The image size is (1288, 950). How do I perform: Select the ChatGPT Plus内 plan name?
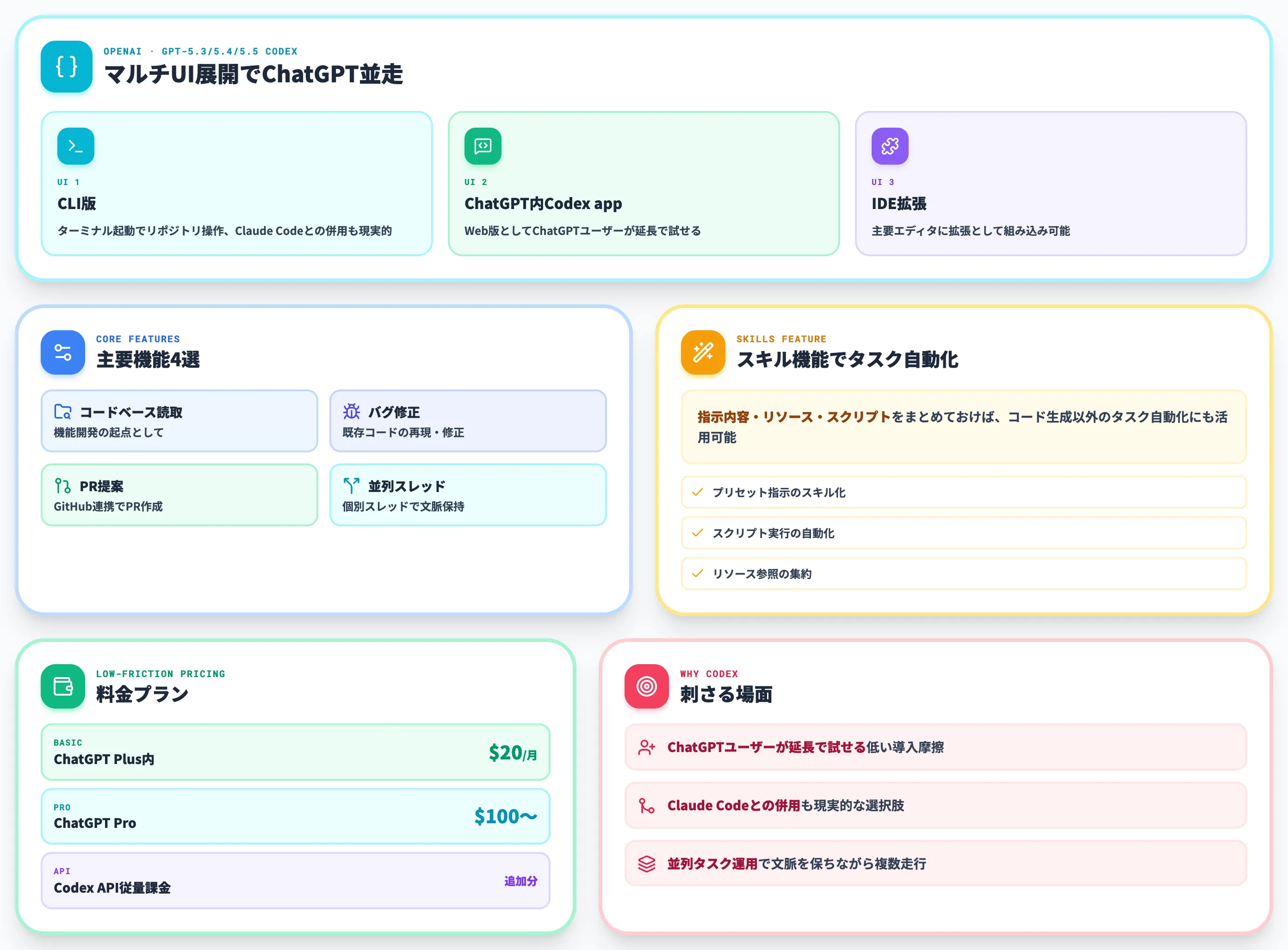[104, 759]
